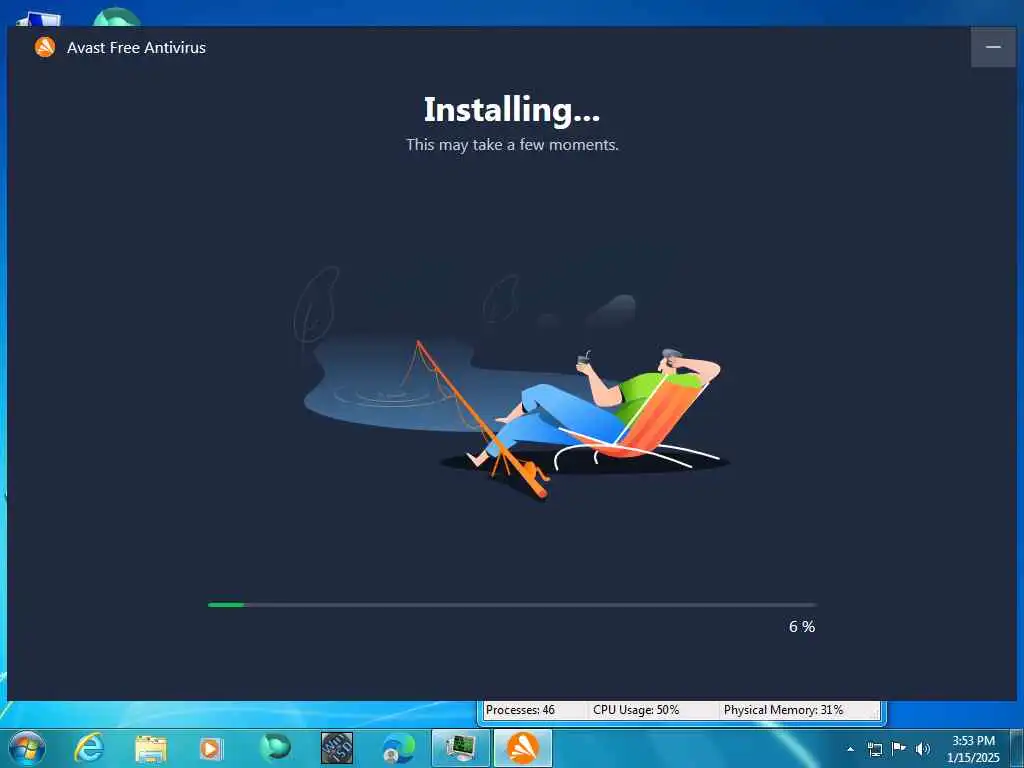This screenshot has width=1024, height=768.
Task: Click the Show Desktop button
Action: coord(1017,749)
